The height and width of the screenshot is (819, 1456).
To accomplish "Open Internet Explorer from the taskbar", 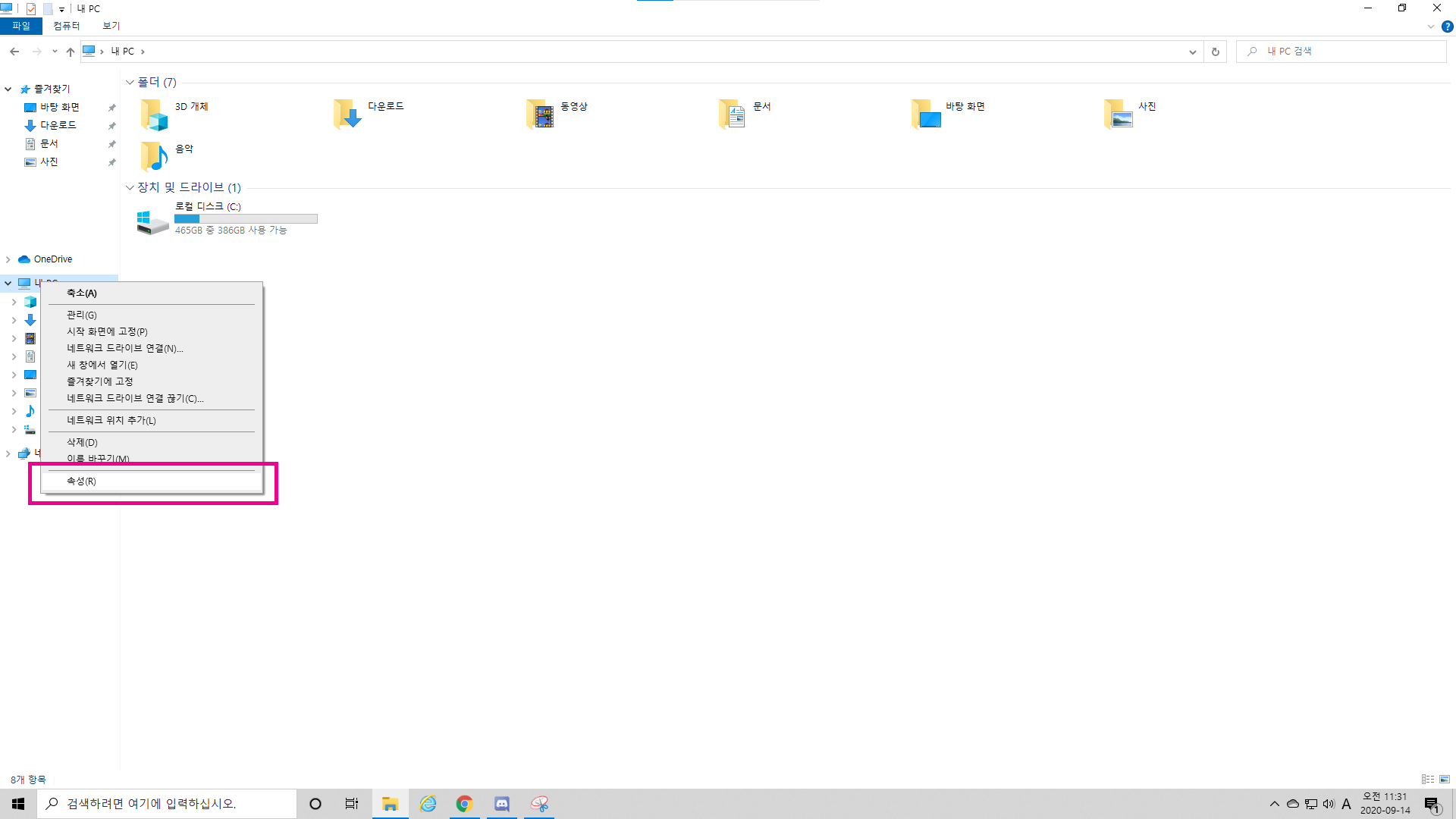I will pos(428,804).
